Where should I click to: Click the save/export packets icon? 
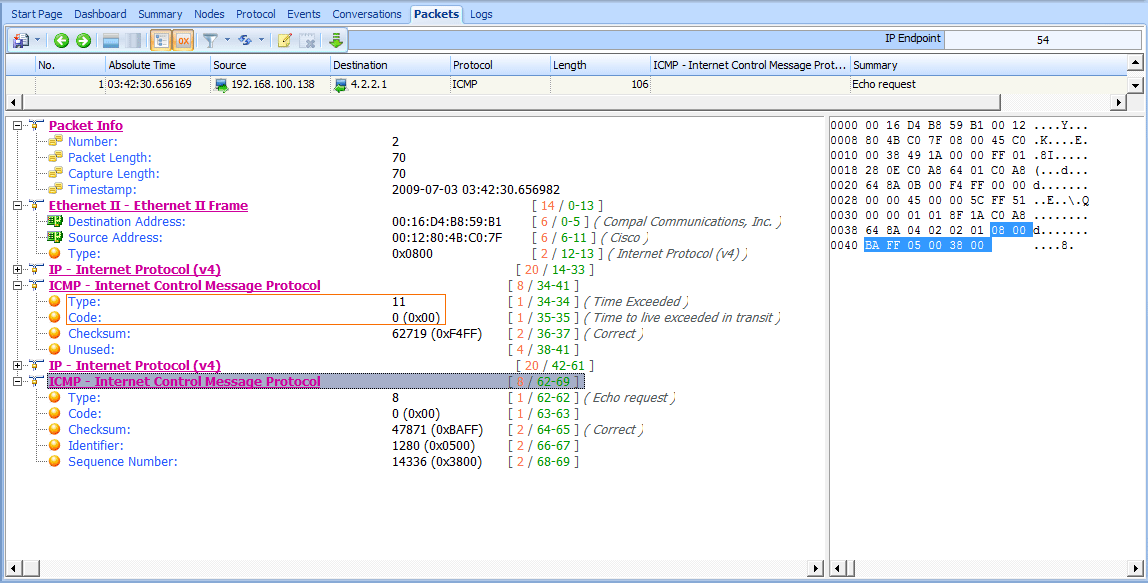[21, 40]
